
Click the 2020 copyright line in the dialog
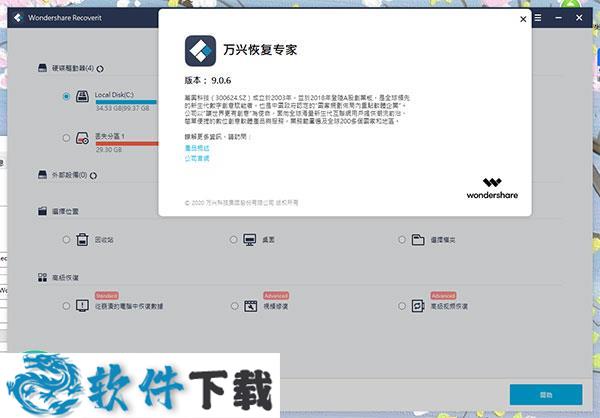pyautogui.click(x=241, y=203)
